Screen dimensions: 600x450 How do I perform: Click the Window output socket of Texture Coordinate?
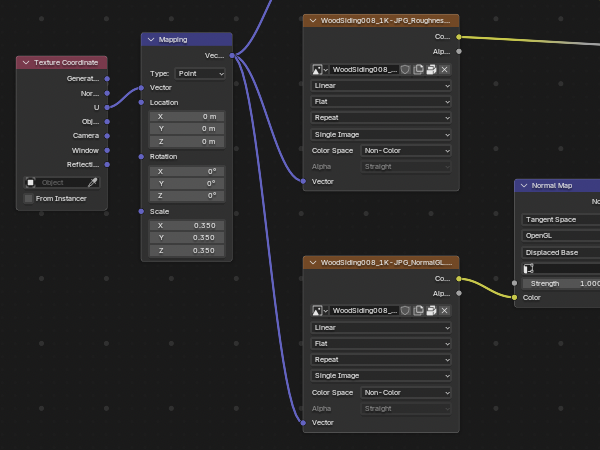coord(107,150)
